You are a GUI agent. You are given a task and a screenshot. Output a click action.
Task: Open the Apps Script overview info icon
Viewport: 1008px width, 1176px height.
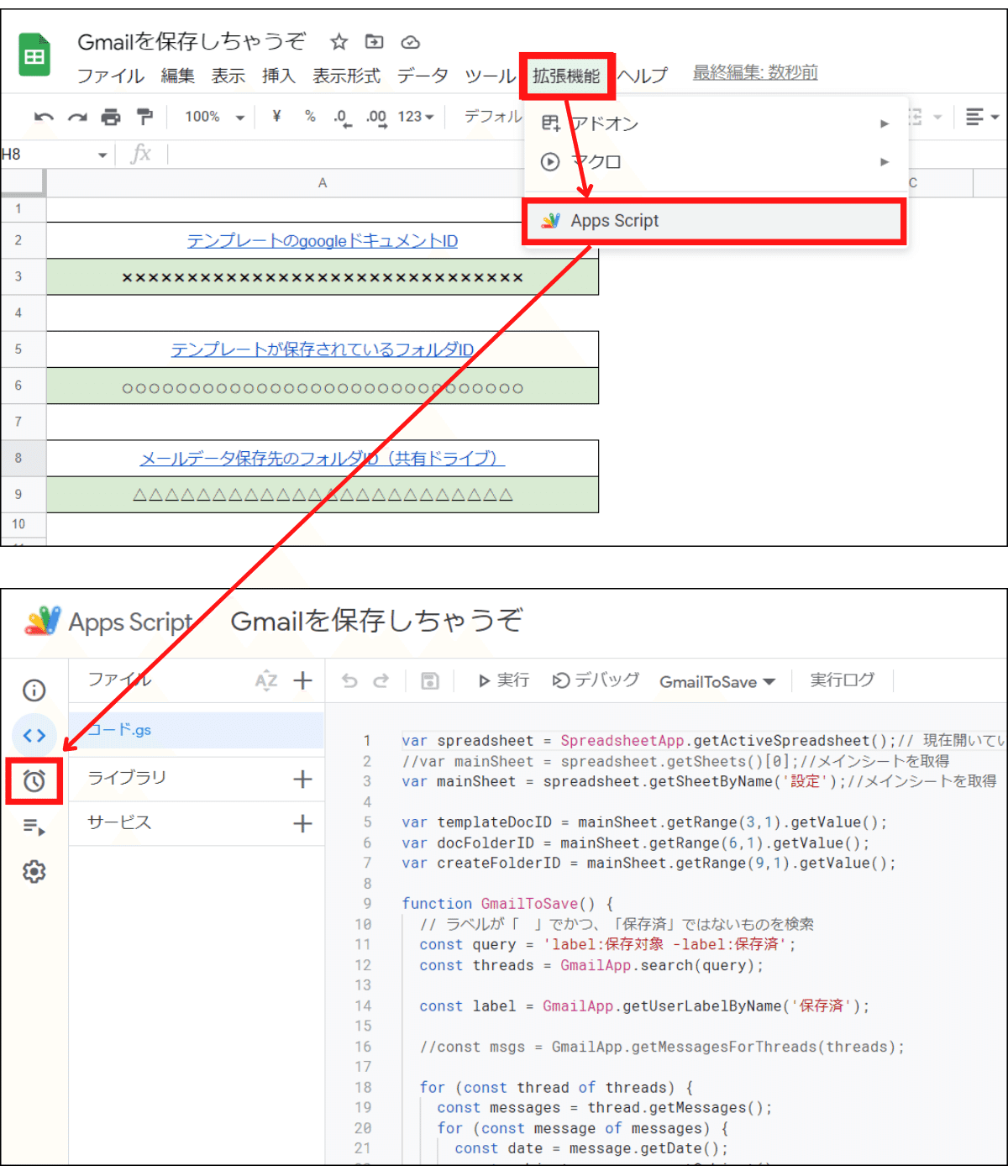tap(34, 690)
